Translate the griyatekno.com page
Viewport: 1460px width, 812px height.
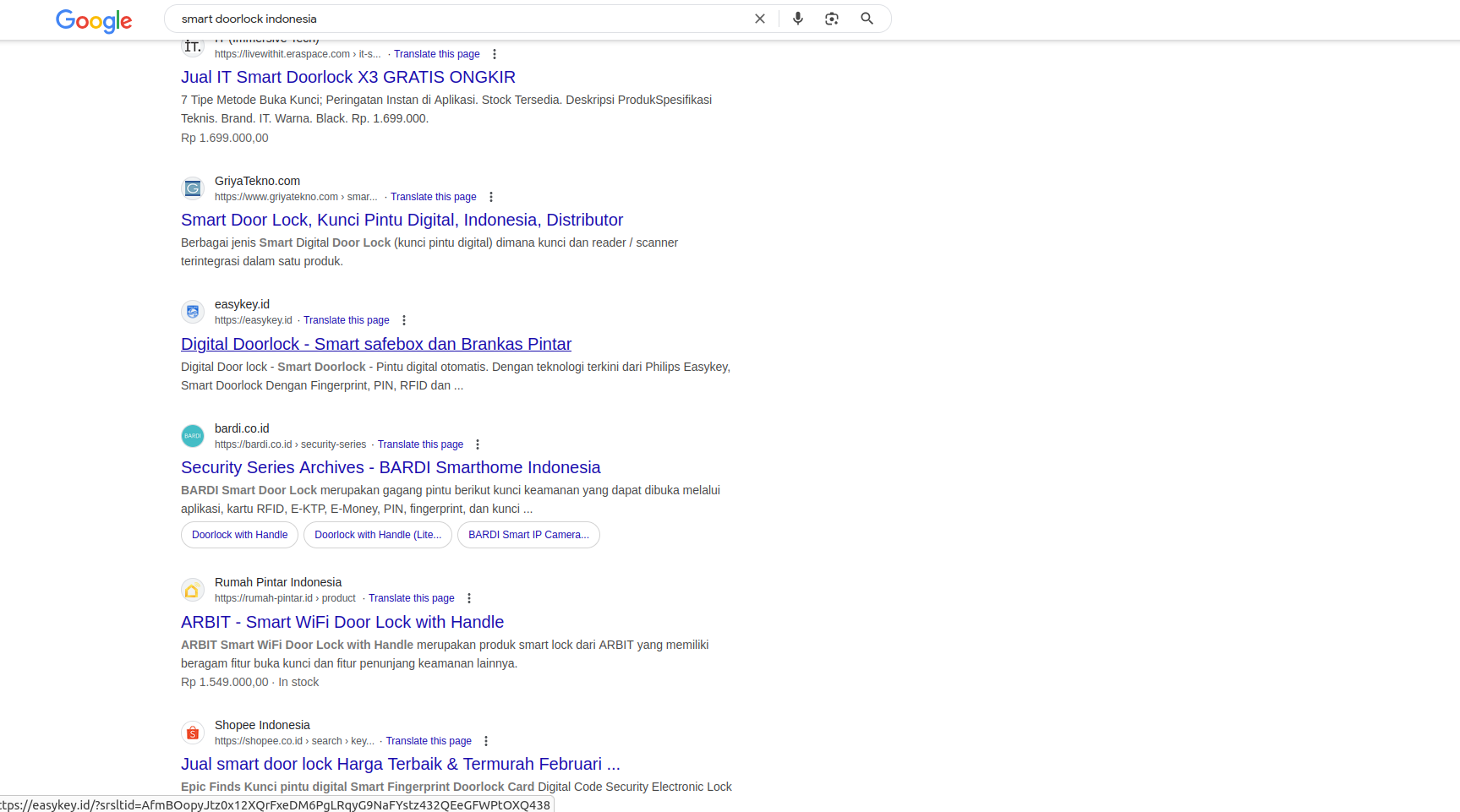434,197
